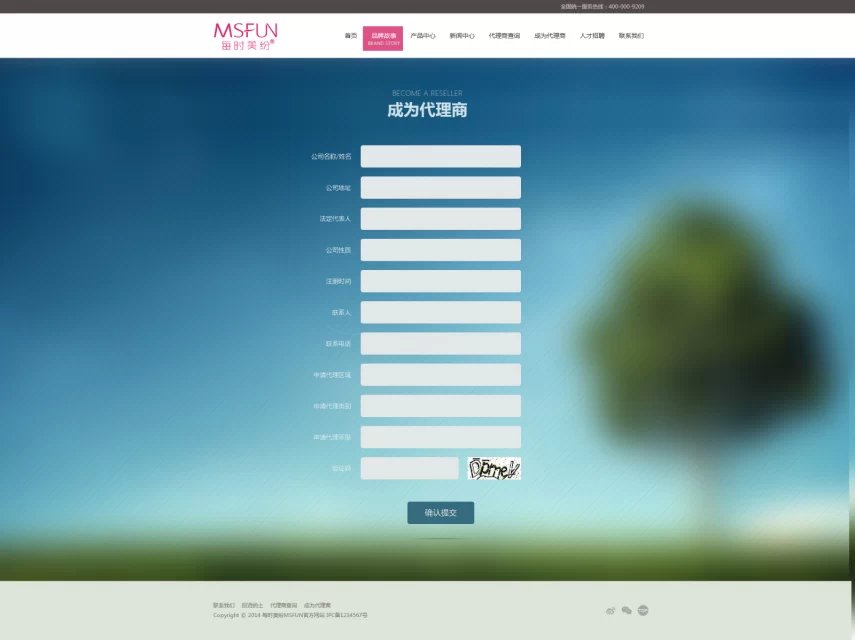
Task: Click 联系我们 link in footer
Action: tap(224, 605)
